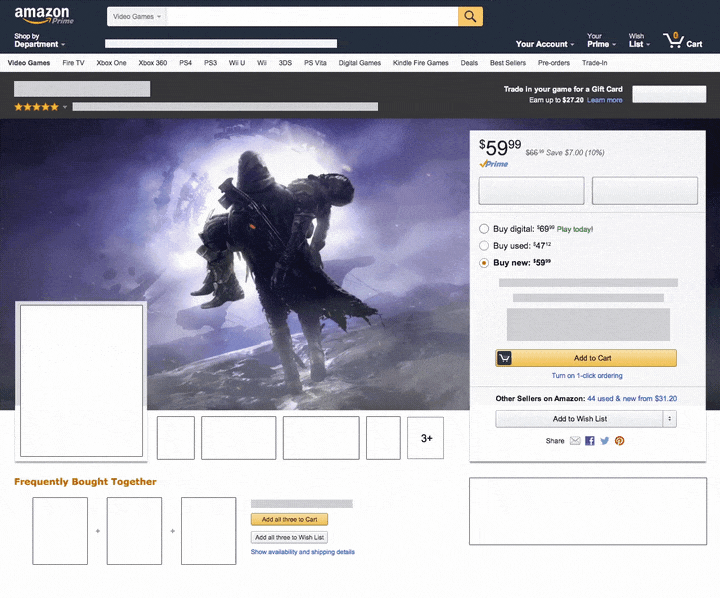720x598 pixels.
Task: Select the Buy new option
Action: (484, 263)
